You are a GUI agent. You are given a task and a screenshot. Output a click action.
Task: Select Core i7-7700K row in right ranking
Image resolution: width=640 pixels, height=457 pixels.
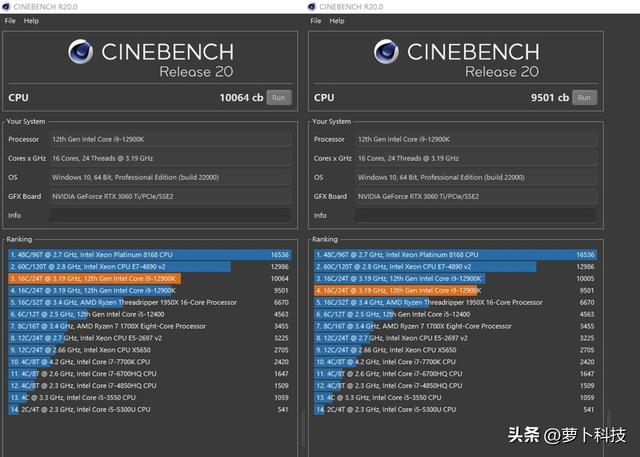[x=455, y=362]
